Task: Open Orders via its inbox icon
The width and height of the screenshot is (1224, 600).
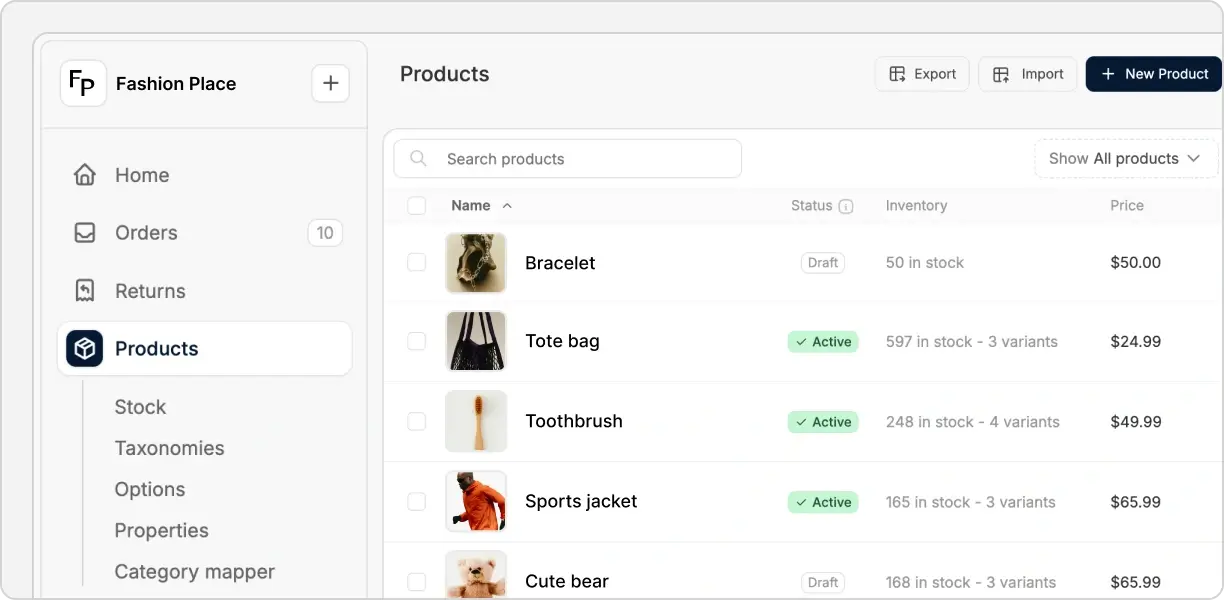Action: point(85,232)
